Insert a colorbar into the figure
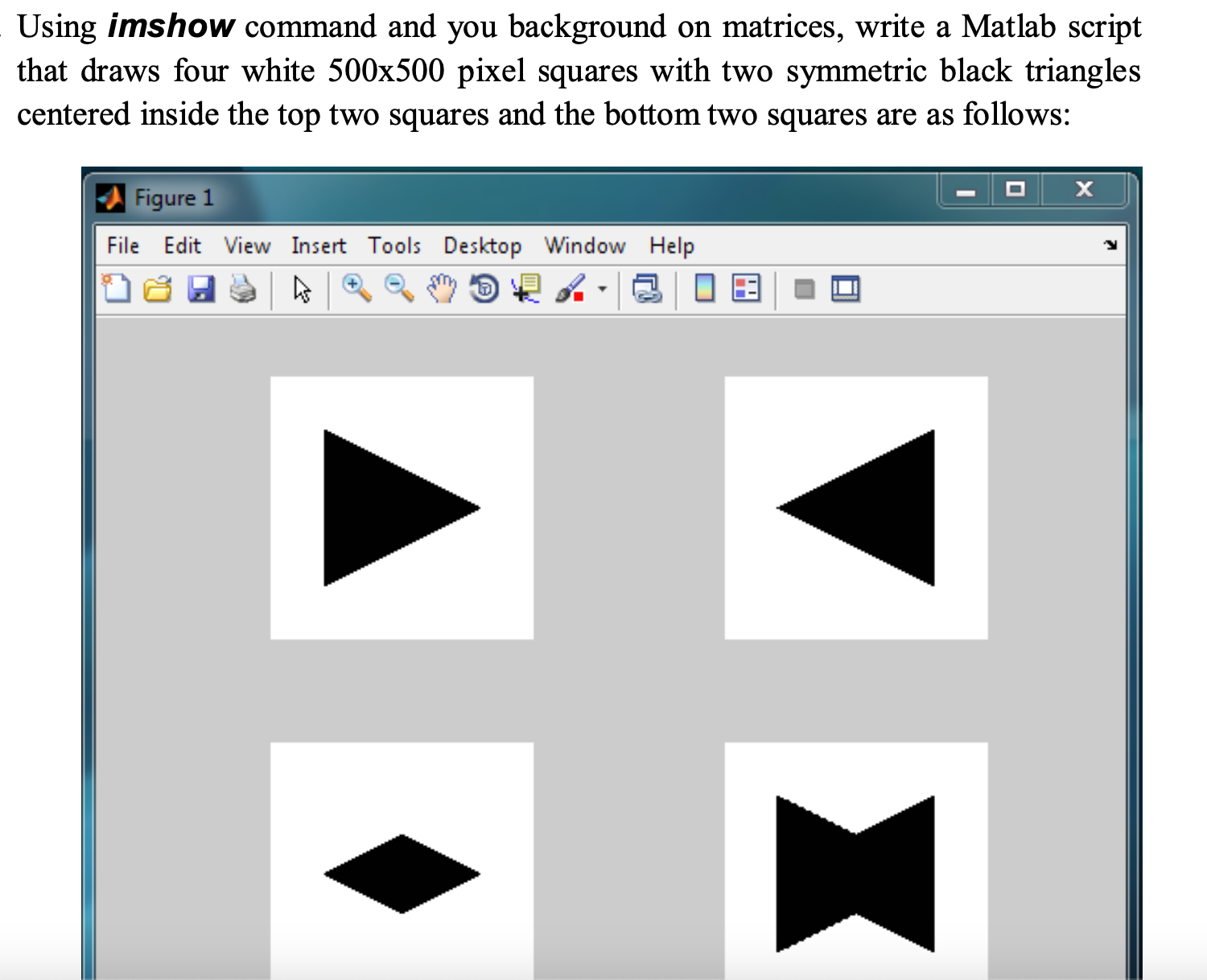Screen dimensions: 1207x980 (x=703, y=290)
